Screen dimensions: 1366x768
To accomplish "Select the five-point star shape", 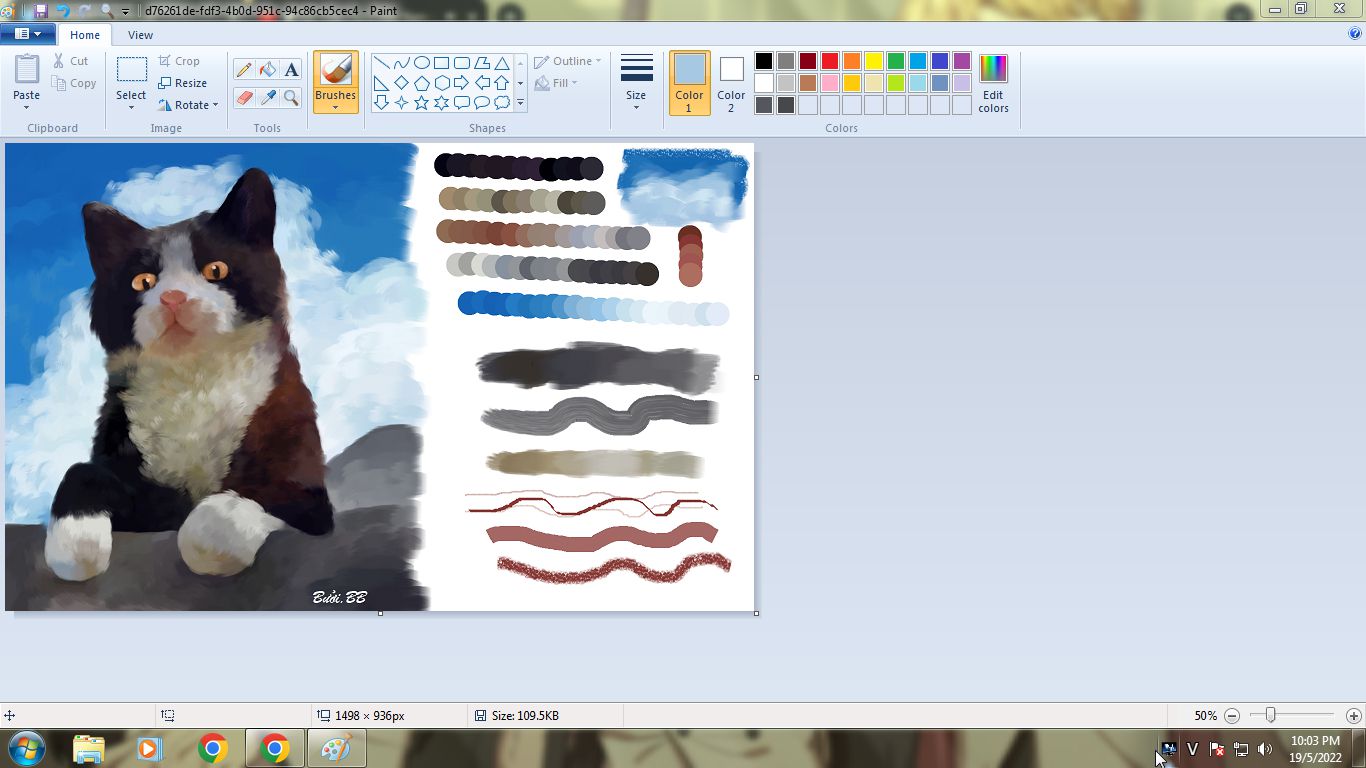I will tap(421, 102).
